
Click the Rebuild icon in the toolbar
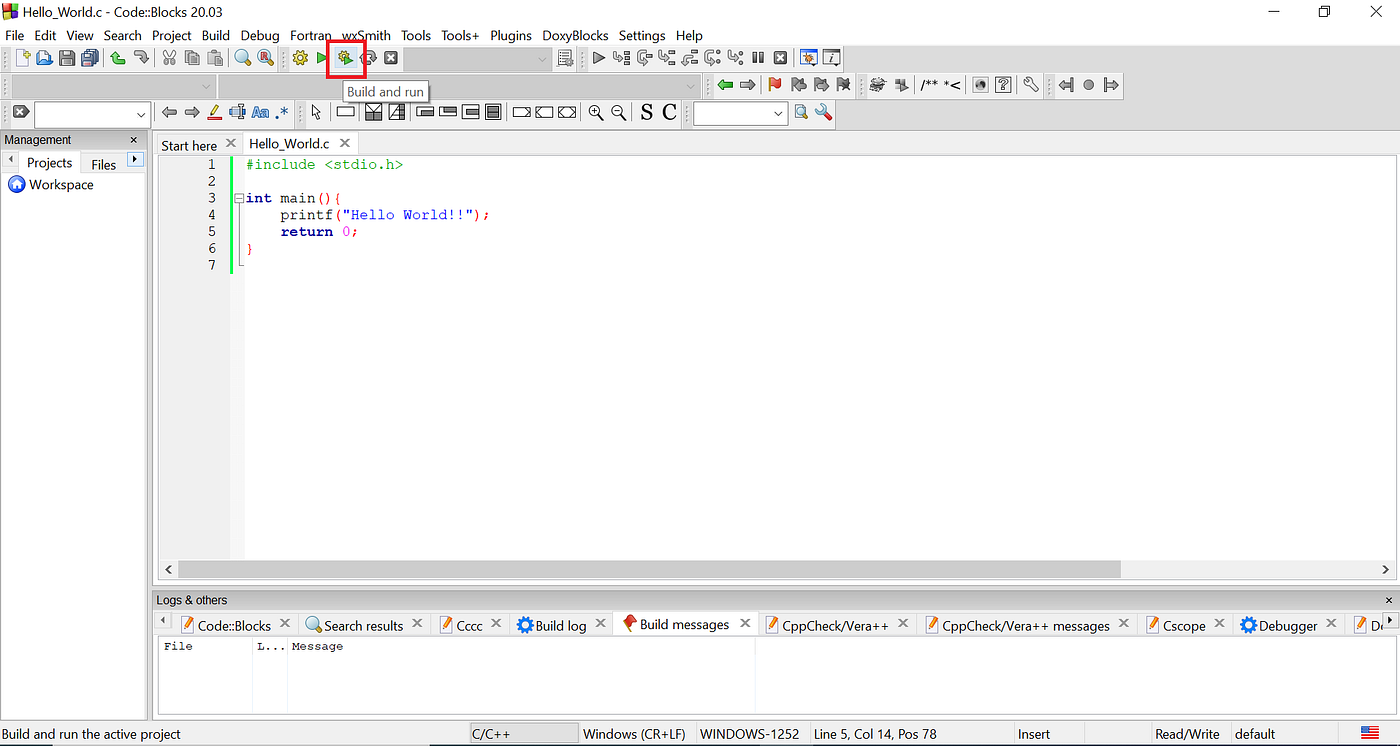pos(368,58)
